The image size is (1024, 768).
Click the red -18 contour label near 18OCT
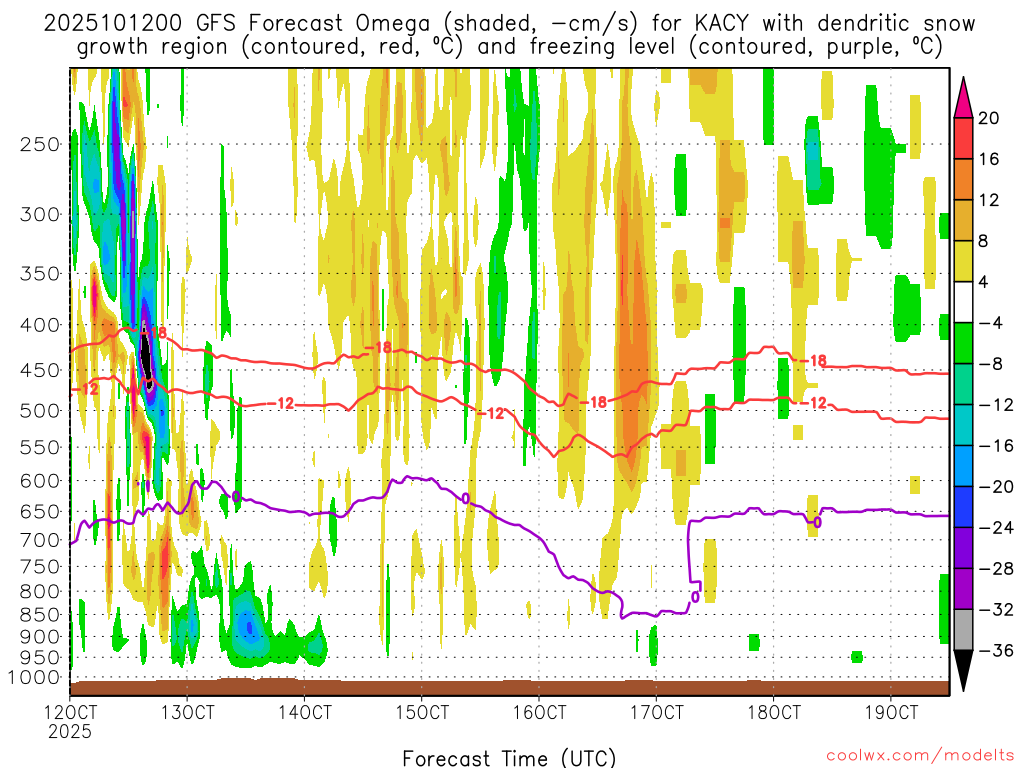tap(814, 360)
